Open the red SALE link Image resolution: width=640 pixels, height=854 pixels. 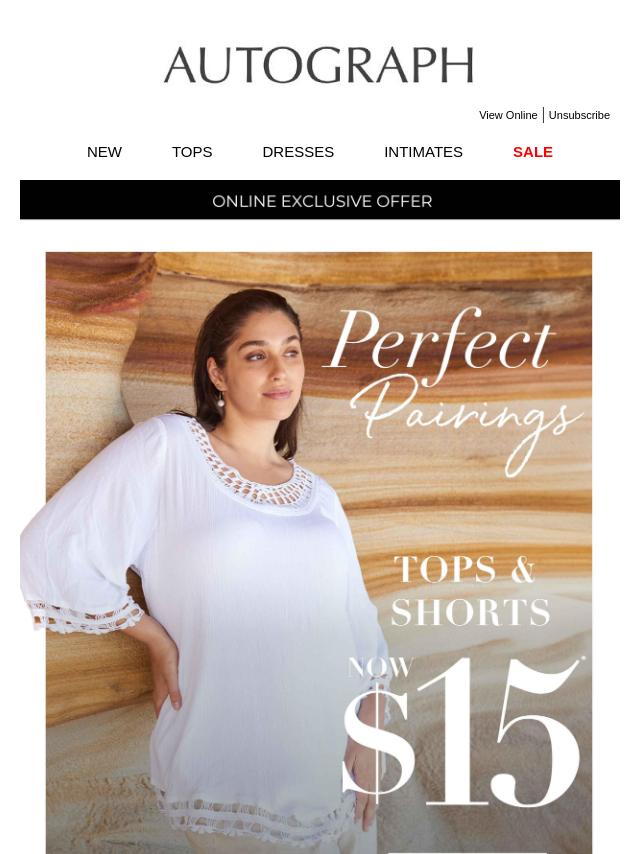tap(533, 152)
